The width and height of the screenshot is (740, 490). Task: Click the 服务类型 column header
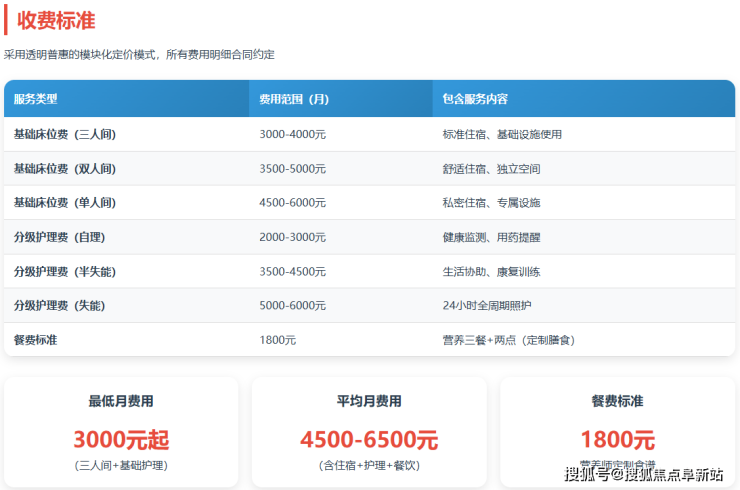pyautogui.click(x=36, y=99)
